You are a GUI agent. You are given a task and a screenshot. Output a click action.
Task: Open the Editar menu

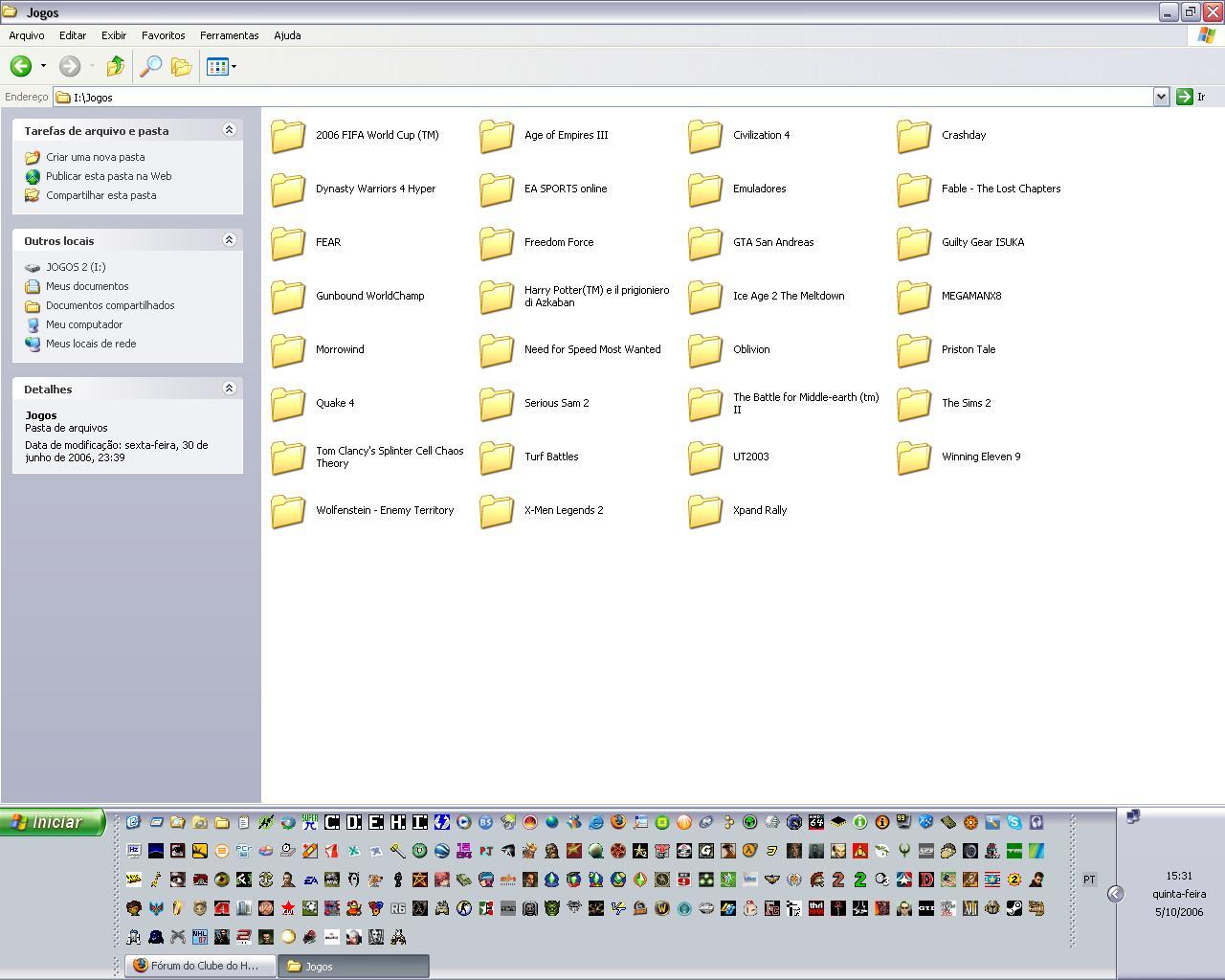[x=73, y=35]
